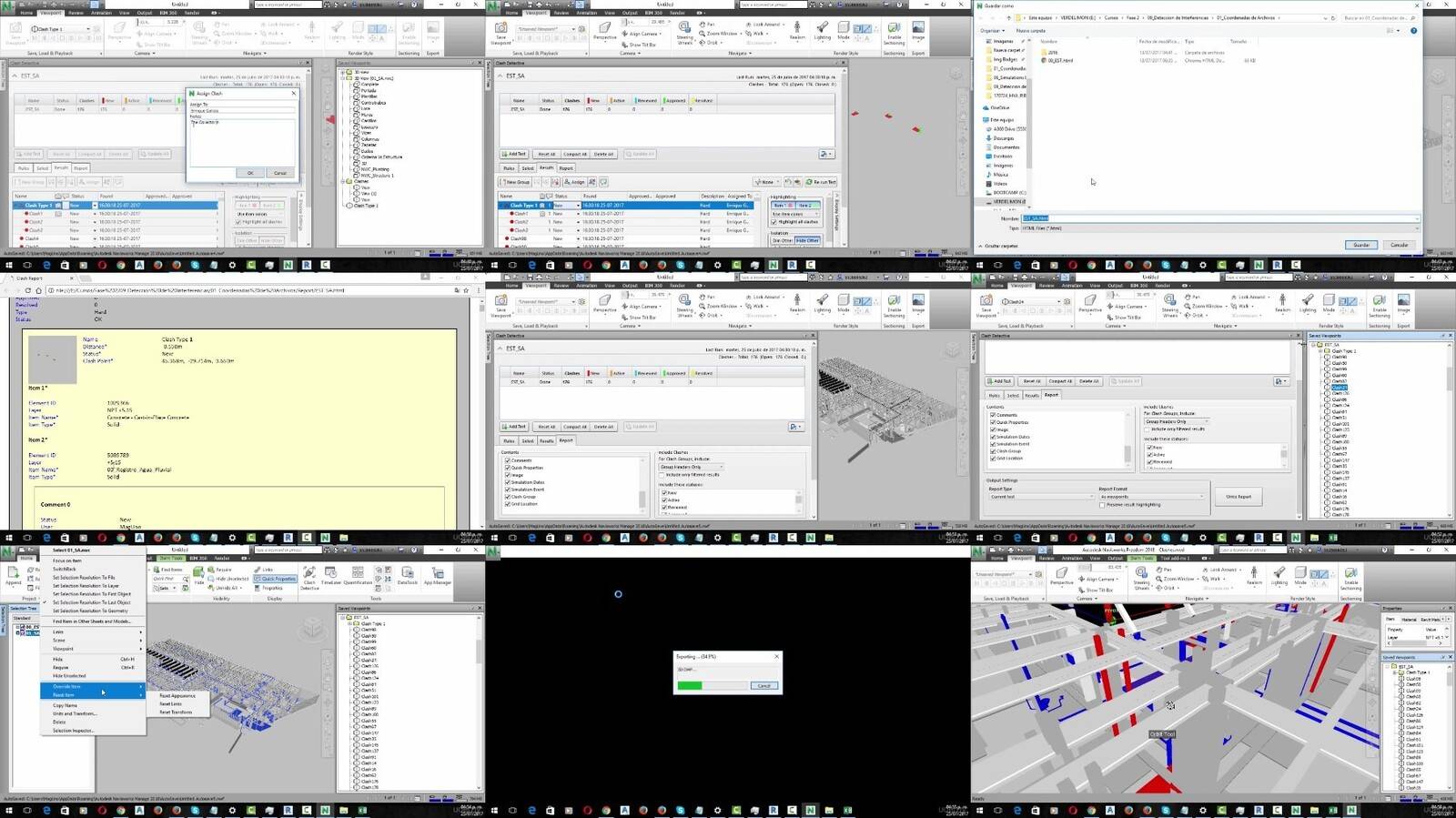
Task: Open the Report Type dropdown showing Current test
Action: 1042,497
